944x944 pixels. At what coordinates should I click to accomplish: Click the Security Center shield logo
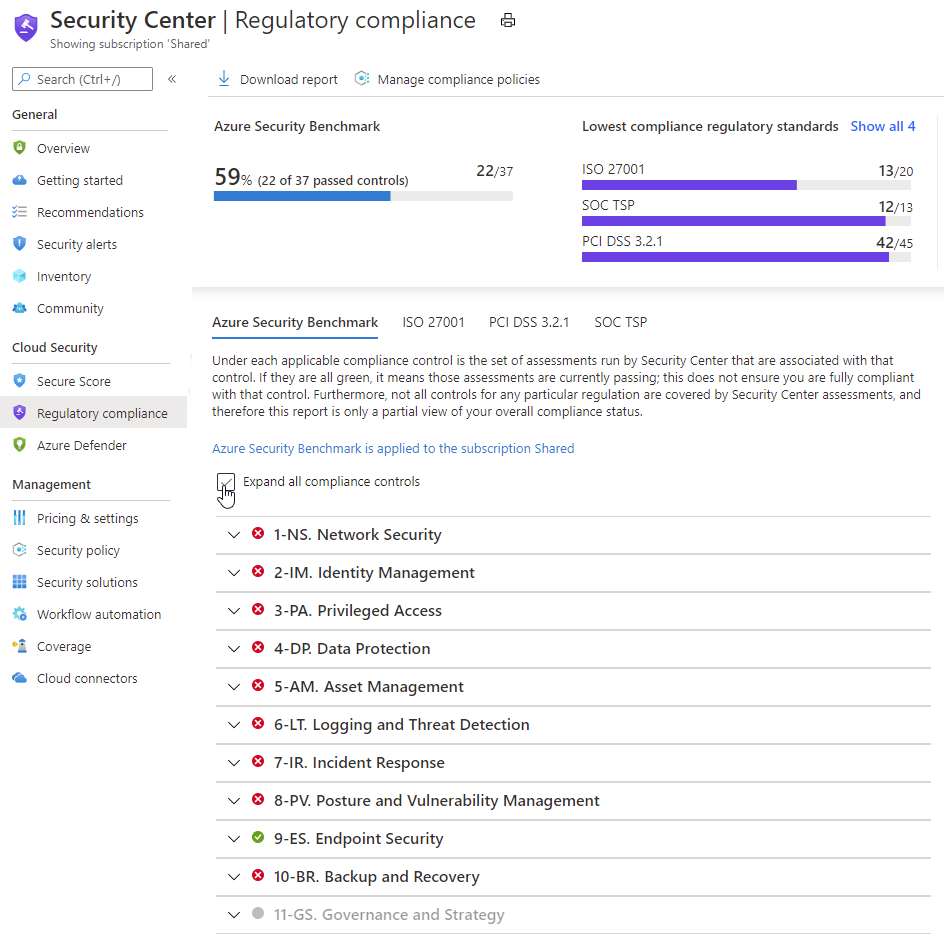[x=26, y=27]
